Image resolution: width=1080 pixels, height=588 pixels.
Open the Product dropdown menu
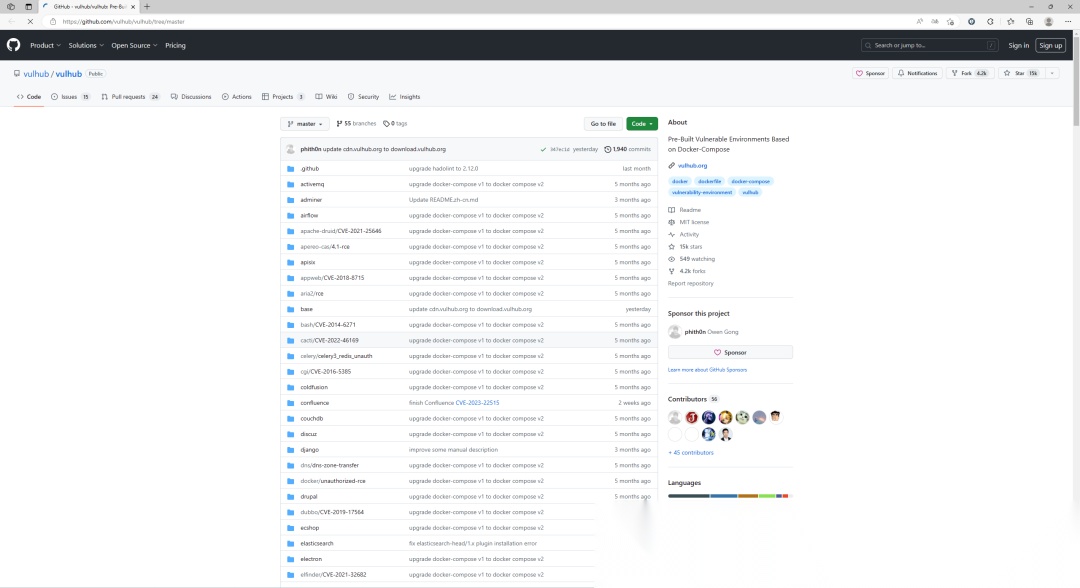click(45, 45)
